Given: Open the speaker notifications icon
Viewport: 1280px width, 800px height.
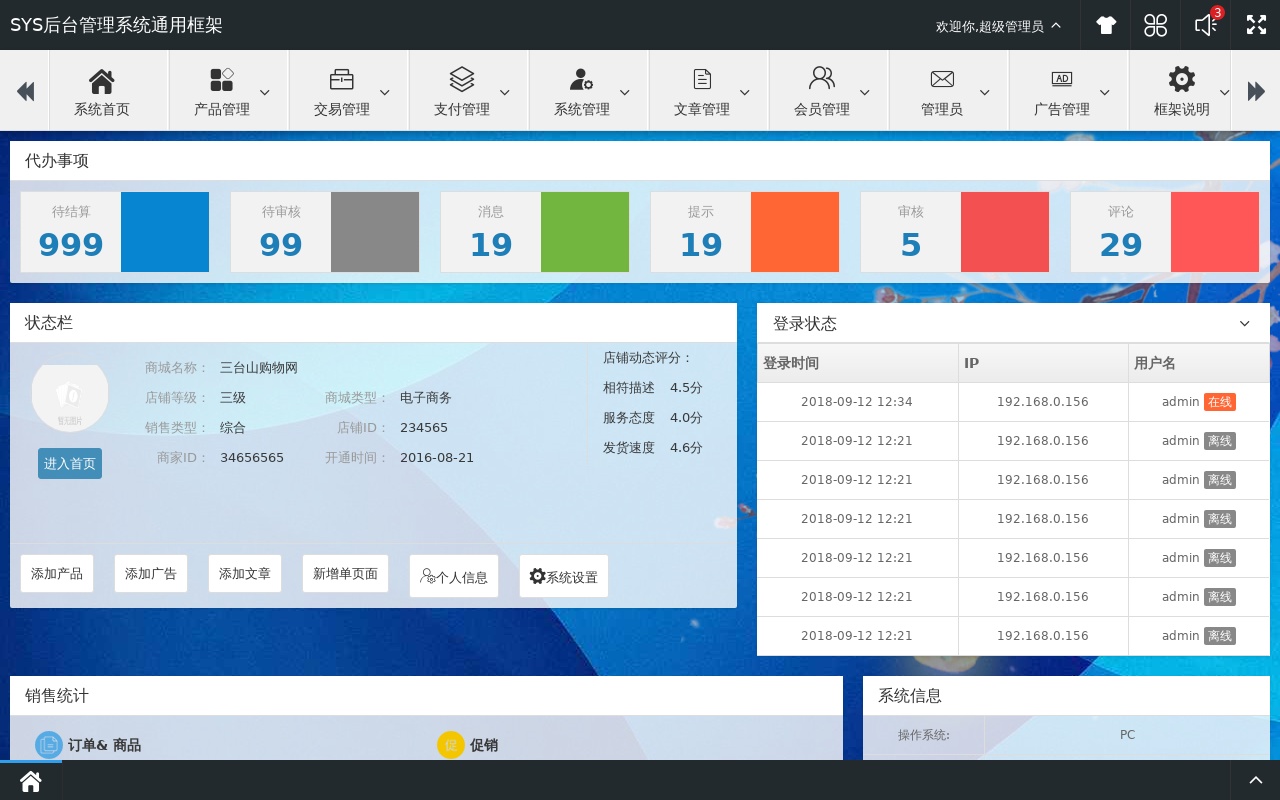Looking at the screenshot, I should coord(1206,25).
